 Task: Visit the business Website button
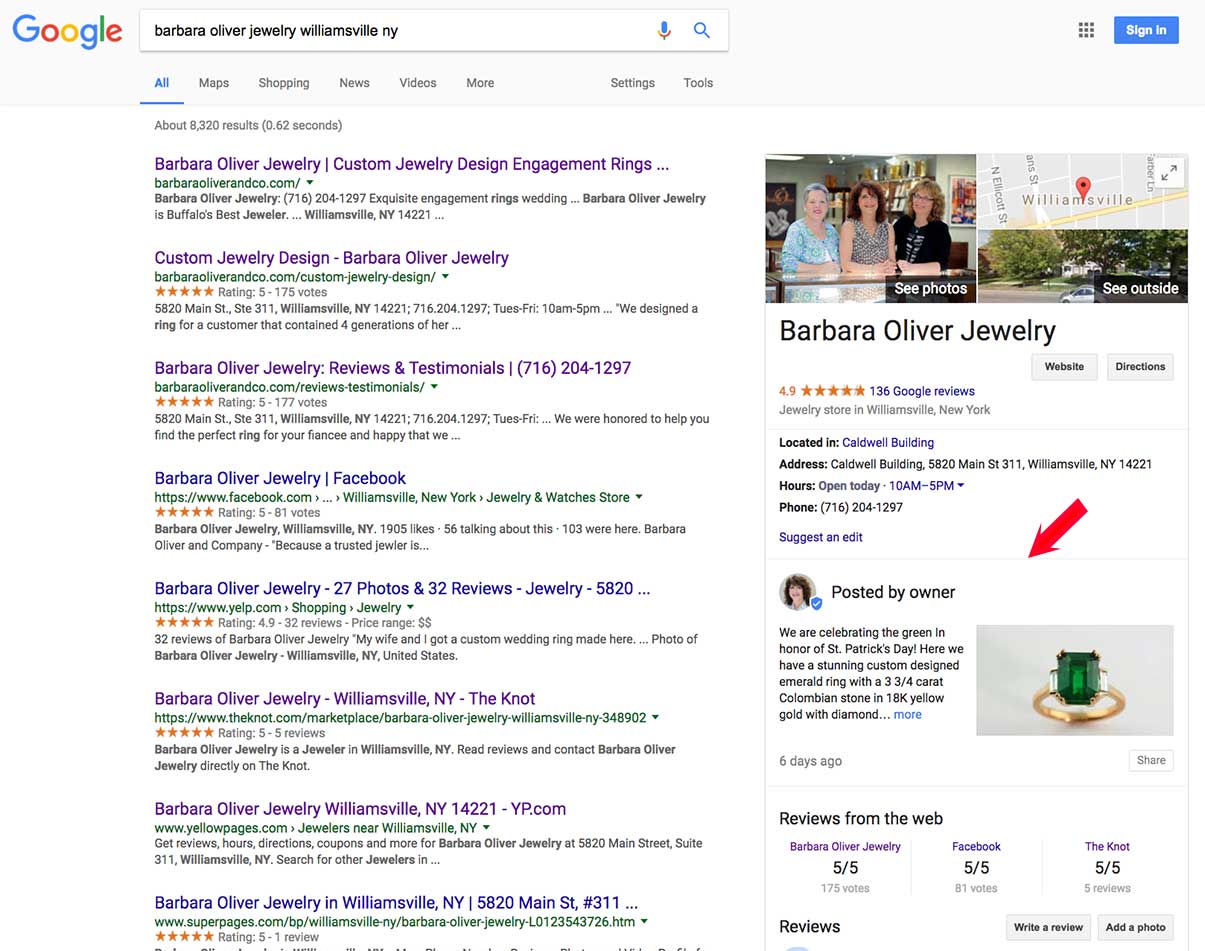[1064, 367]
